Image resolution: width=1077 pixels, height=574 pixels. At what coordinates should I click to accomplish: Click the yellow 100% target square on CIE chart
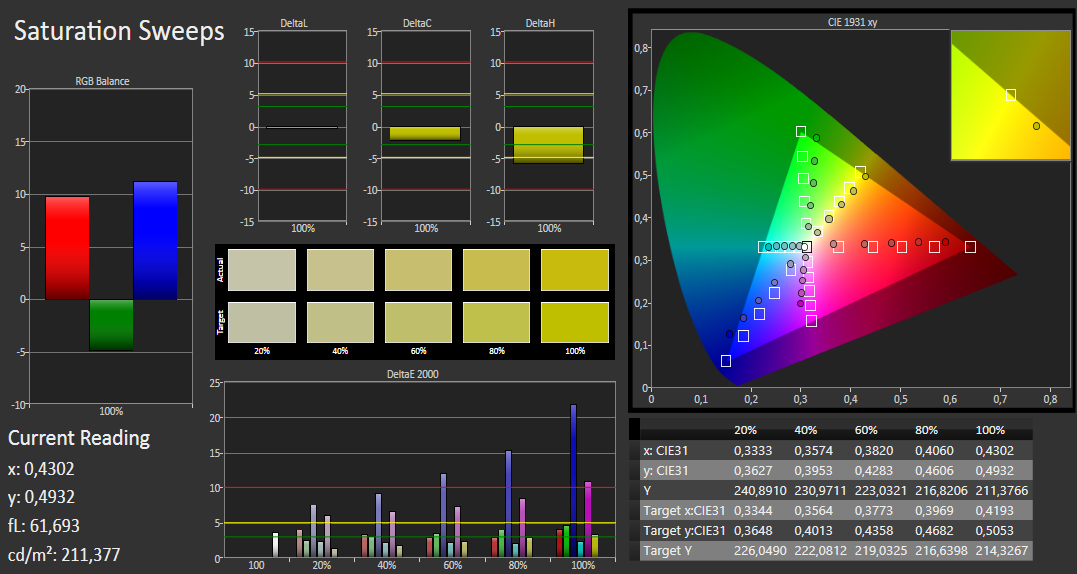tap(860, 171)
